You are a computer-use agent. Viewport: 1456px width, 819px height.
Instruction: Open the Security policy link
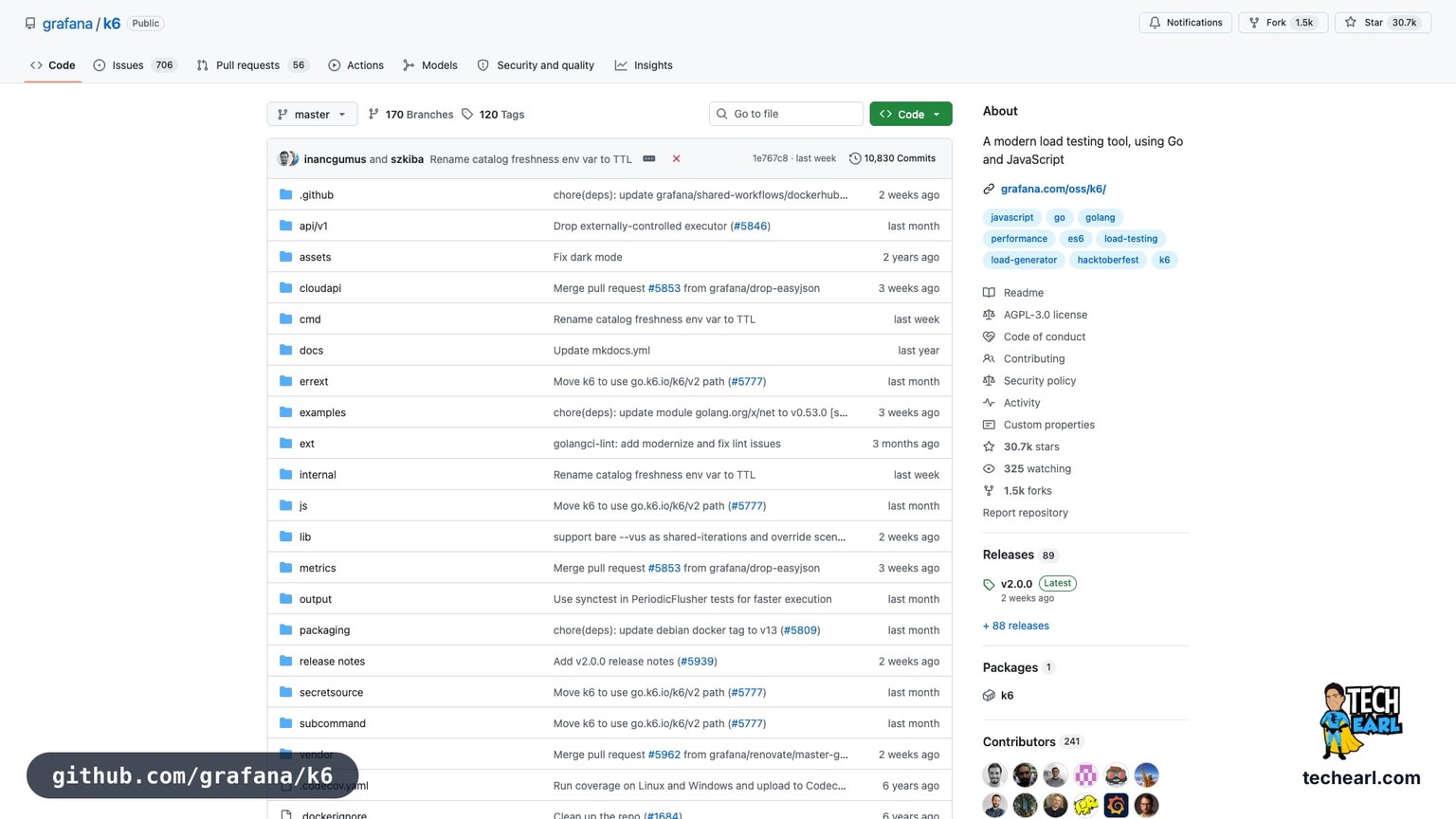coord(1029,381)
